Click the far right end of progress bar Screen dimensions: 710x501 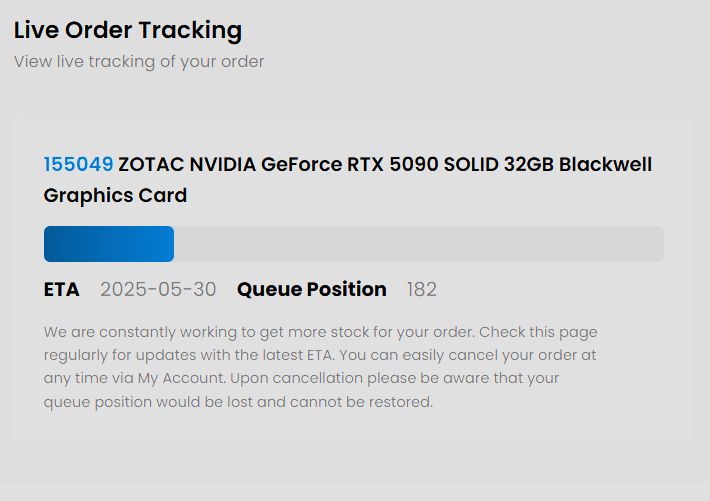[x=657, y=244]
